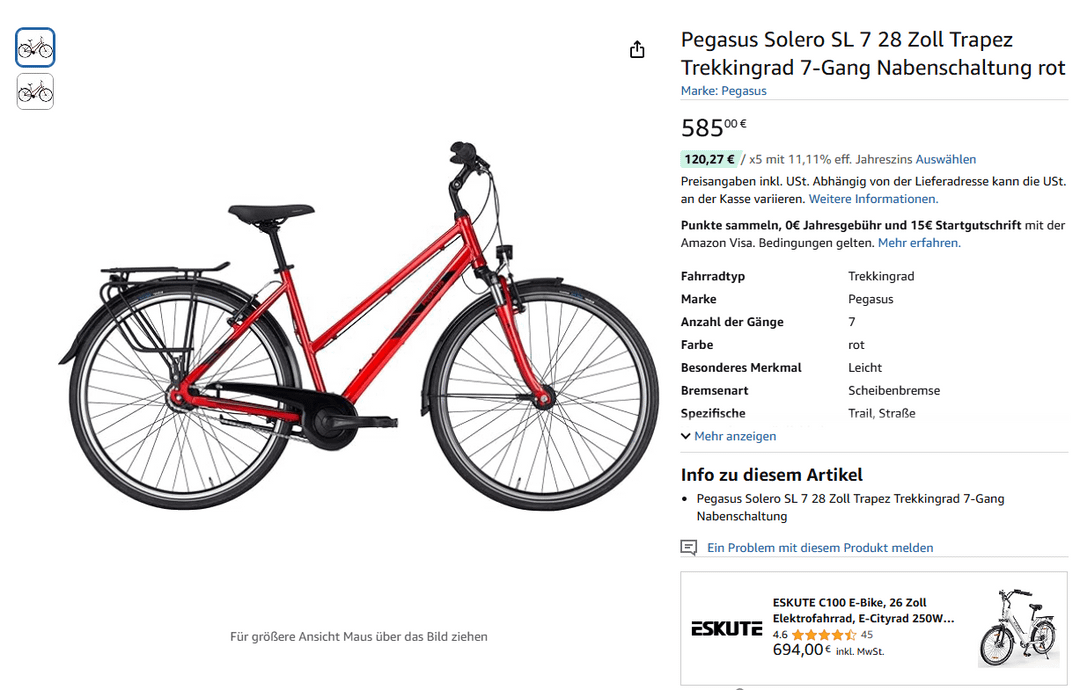The image size is (1080, 690).
Task: Open ESKUTE C100 E-Bike ad title
Action: pyautogui.click(x=863, y=610)
